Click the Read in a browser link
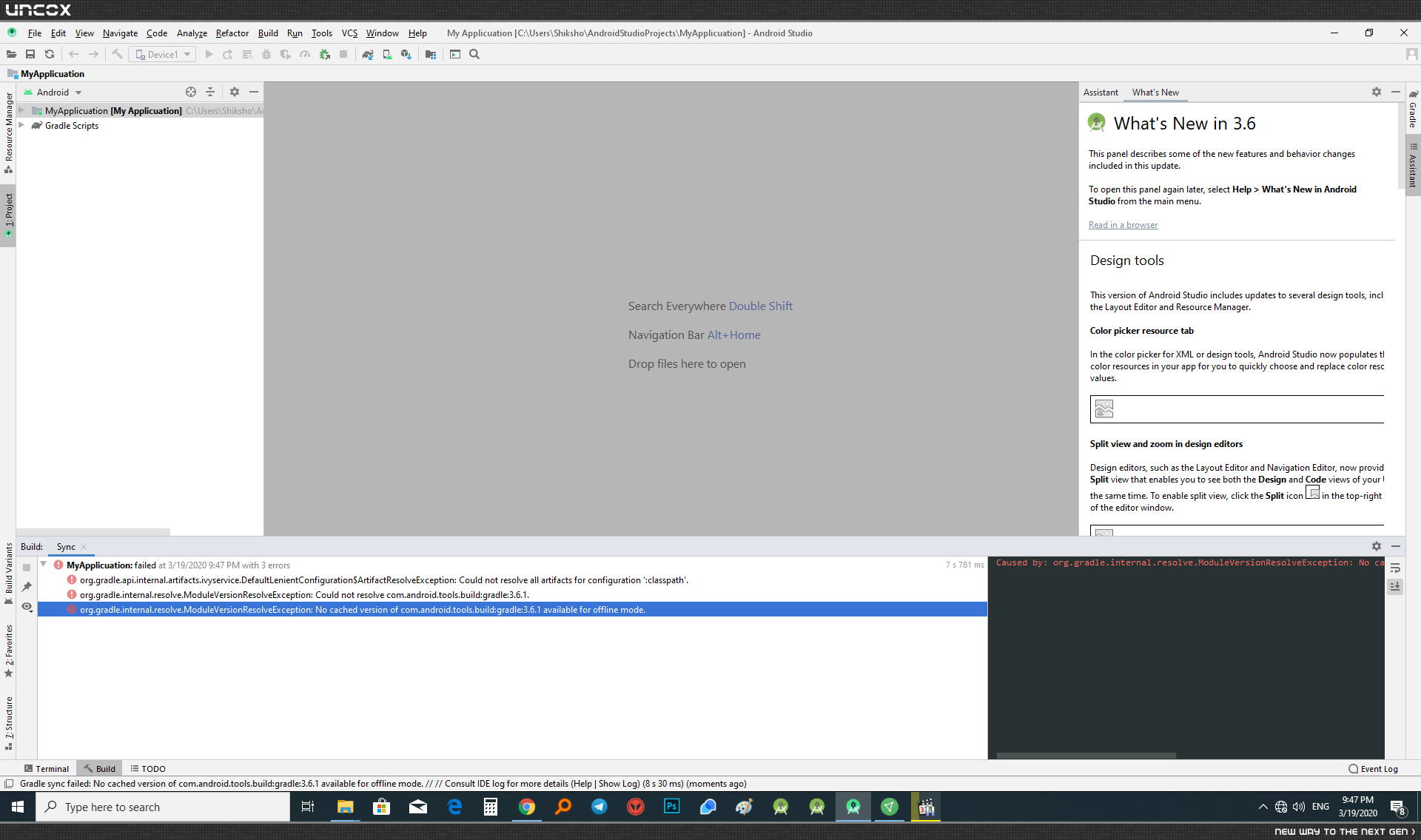This screenshot has height=840, width=1421. tap(1123, 225)
